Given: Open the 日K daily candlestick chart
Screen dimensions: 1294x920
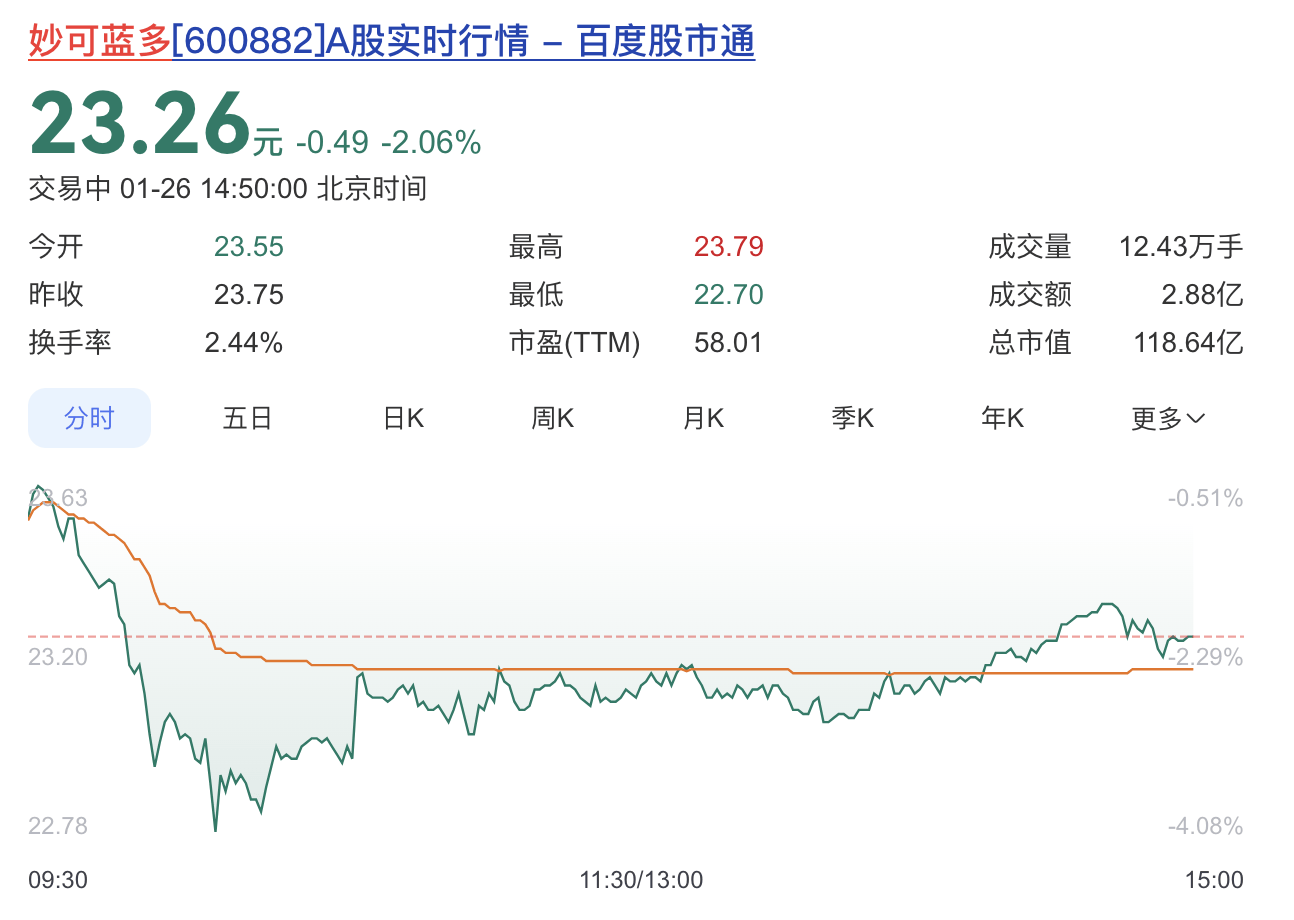Looking at the screenshot, I should (x=401, y=418).
